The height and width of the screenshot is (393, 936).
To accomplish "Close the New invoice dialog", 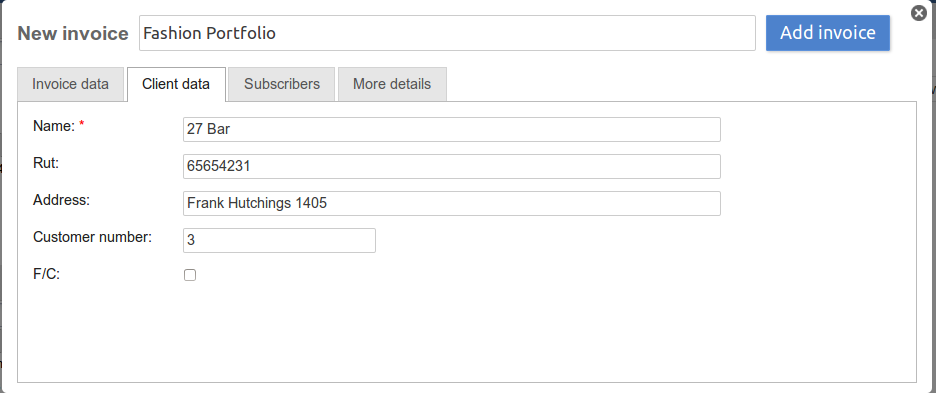I will click(x=919, y=13).
